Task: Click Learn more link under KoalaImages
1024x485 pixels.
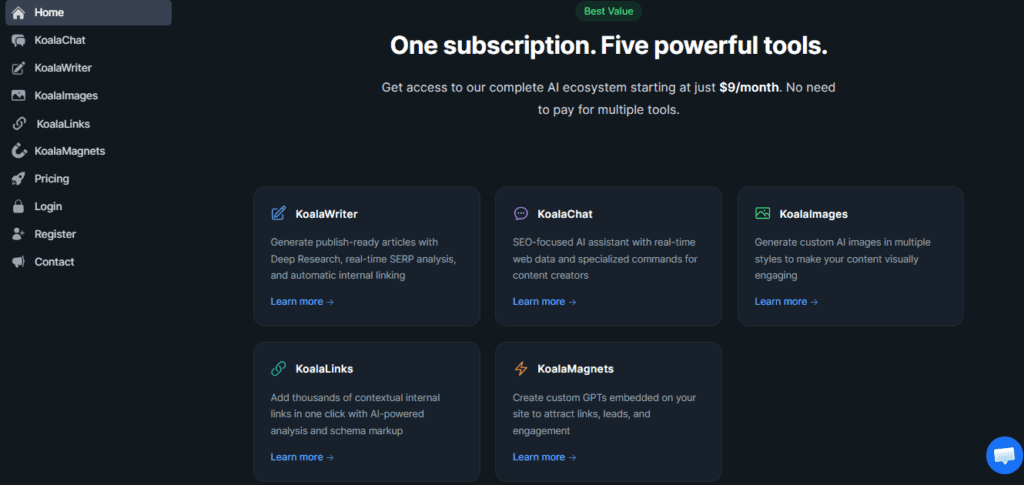Action: [x=786, y=302]
